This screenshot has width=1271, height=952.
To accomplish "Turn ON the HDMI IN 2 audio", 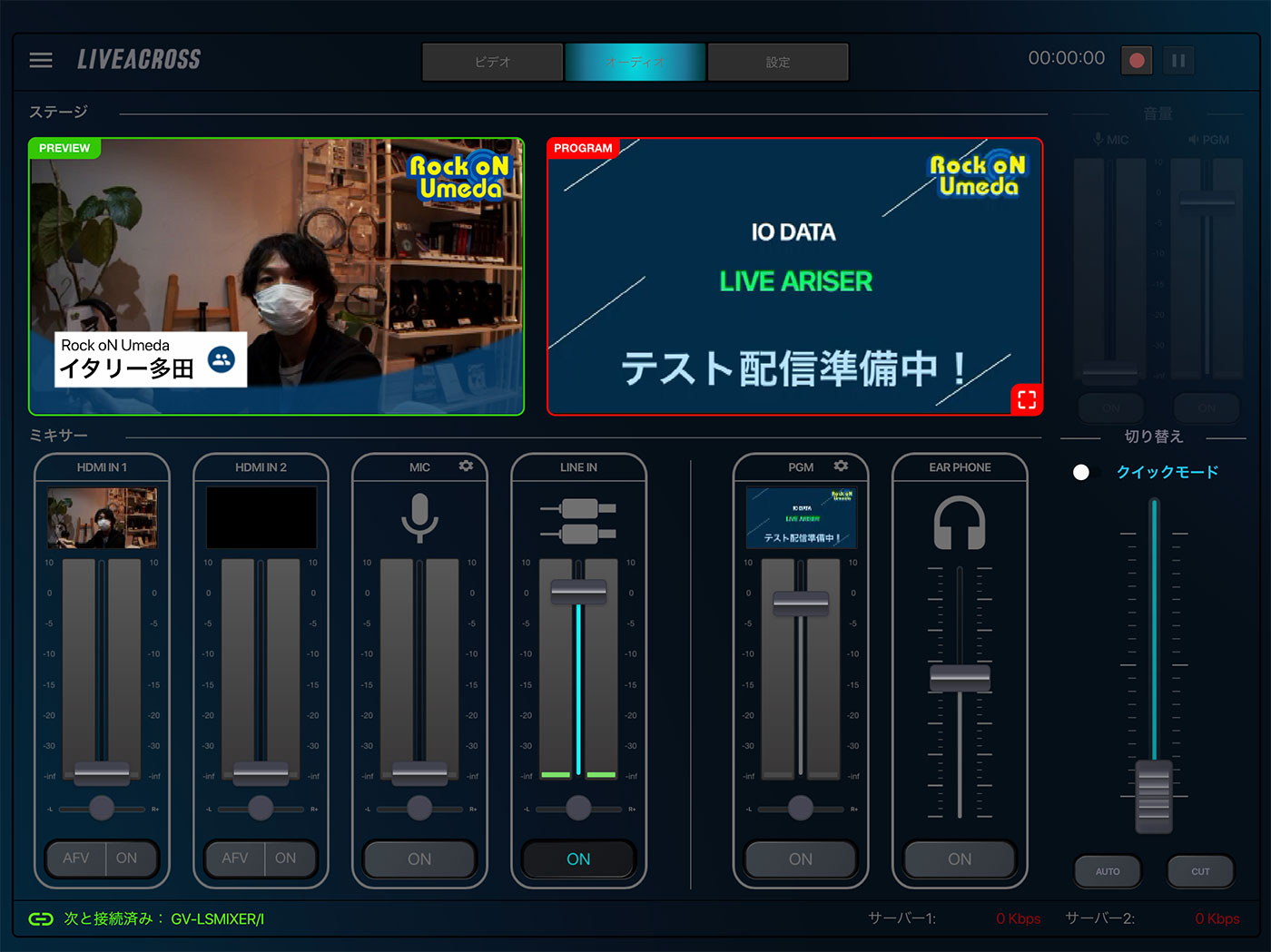I will click(286, 859).
